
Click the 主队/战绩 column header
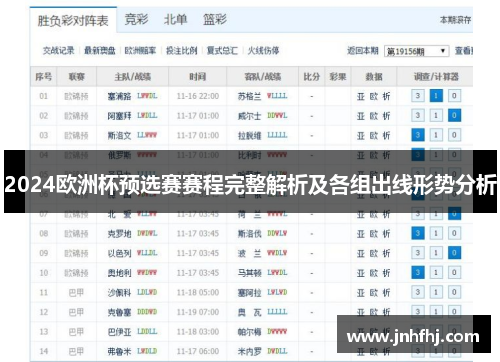click(x=133, y=77)
